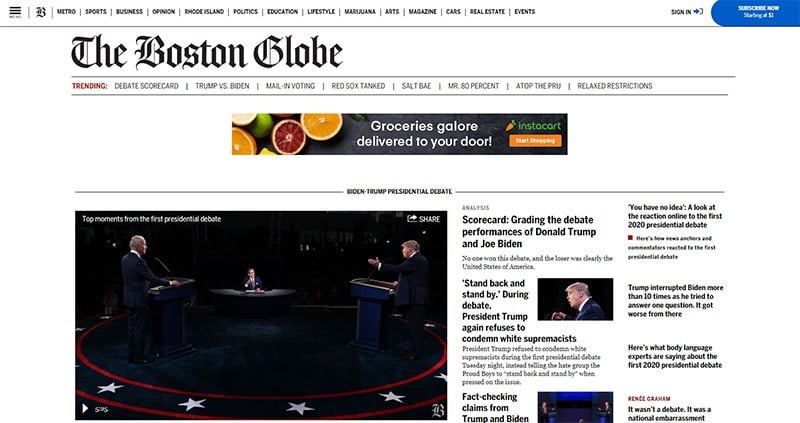Click the Subscribe Now button
The height and width of the screenshot is (423, 800).
(x=758, y=12)
